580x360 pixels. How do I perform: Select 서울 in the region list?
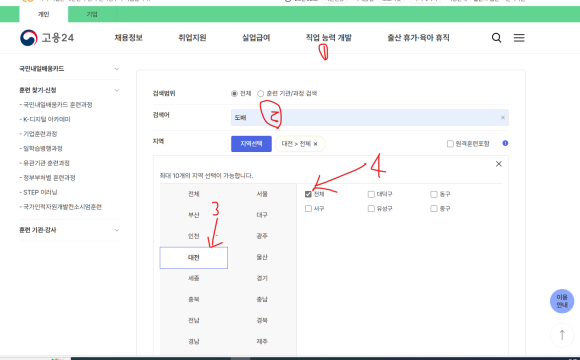(x=262, y=194)
